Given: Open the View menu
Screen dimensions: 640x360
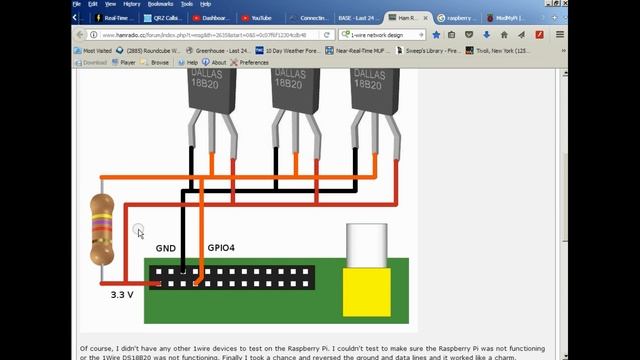Looking at the screenshot, I should click(110, 4).
